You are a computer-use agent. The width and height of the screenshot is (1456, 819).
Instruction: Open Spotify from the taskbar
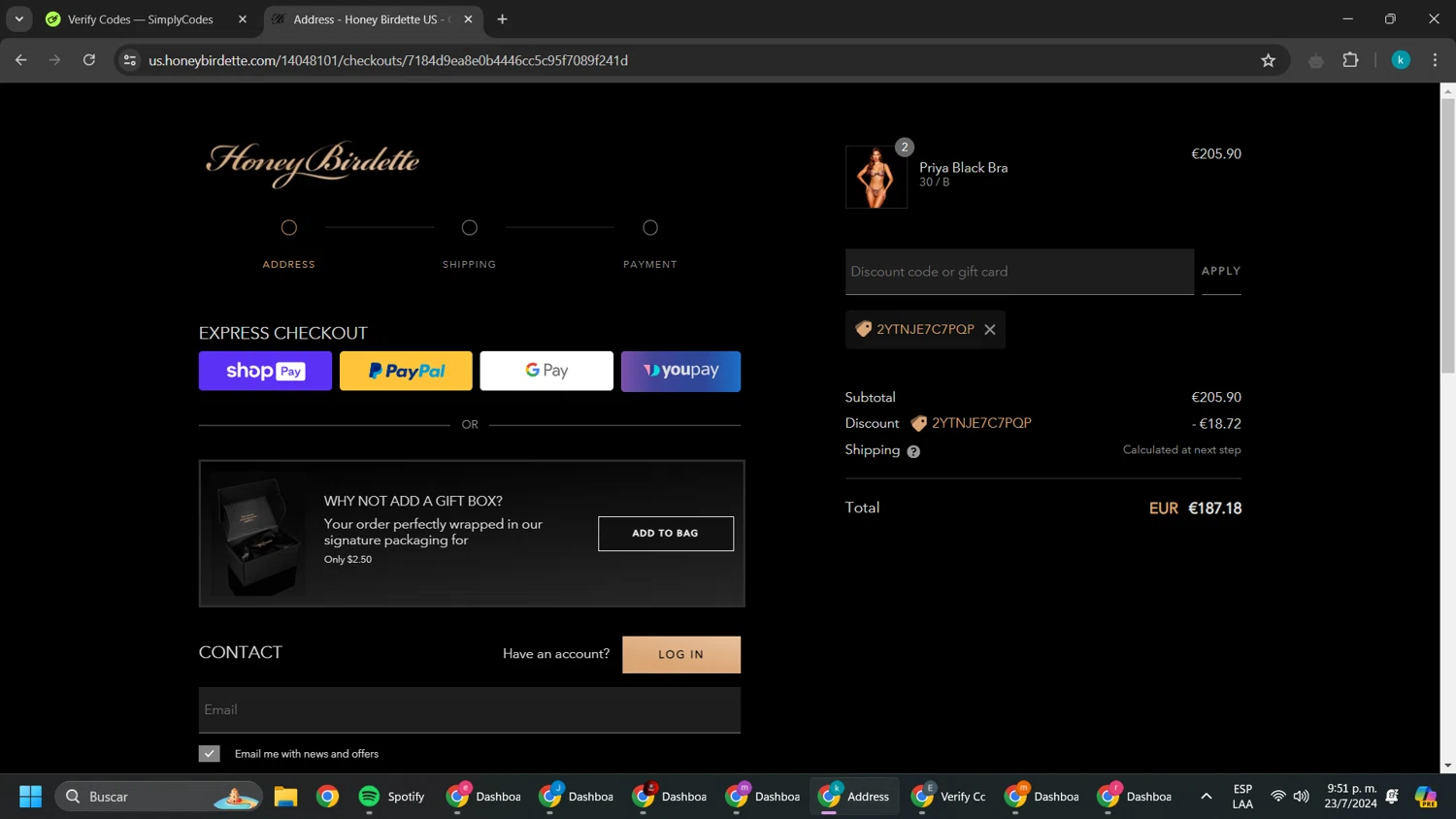click(x=392, y=797)
